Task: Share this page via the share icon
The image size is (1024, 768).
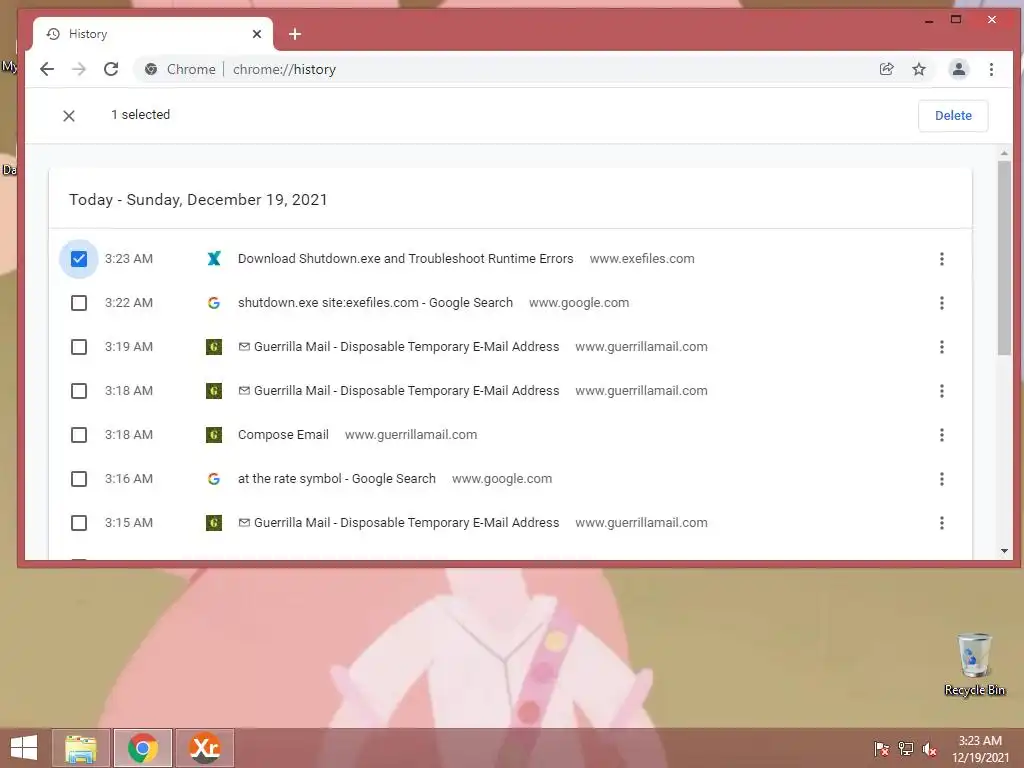Action: (x=886, y=69)
